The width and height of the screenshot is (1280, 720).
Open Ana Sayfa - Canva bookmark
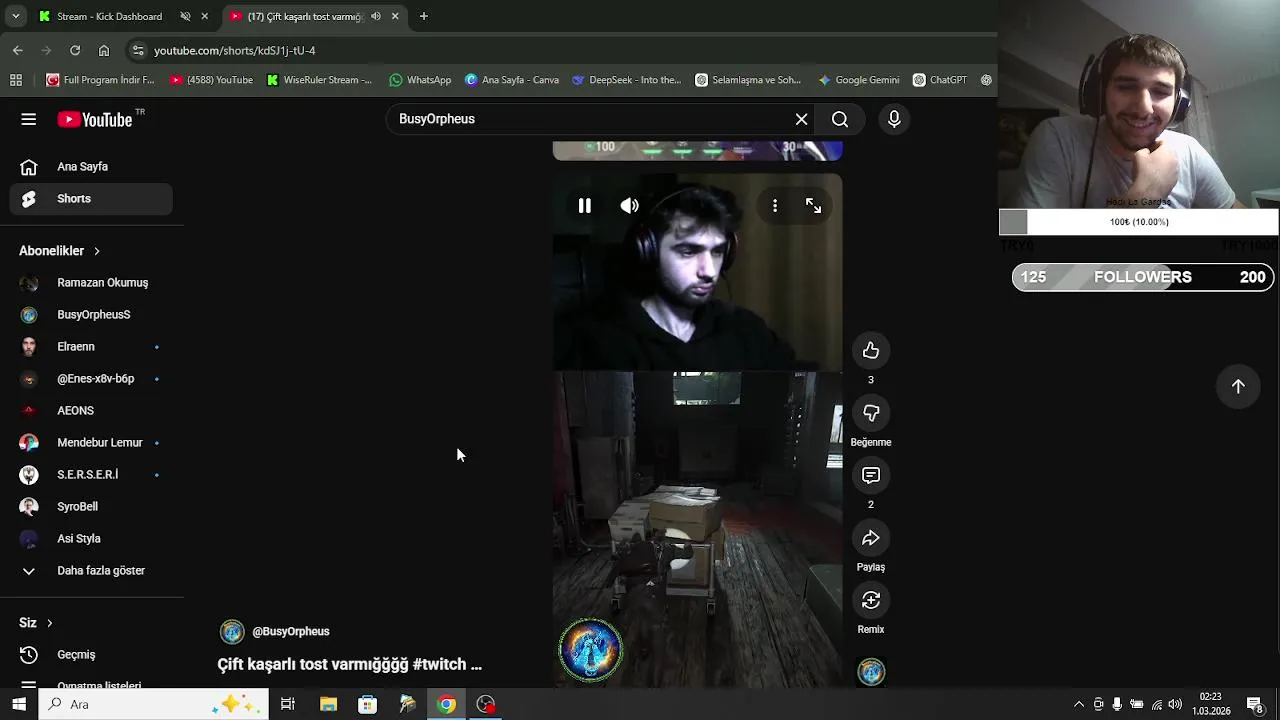point(512,80)
